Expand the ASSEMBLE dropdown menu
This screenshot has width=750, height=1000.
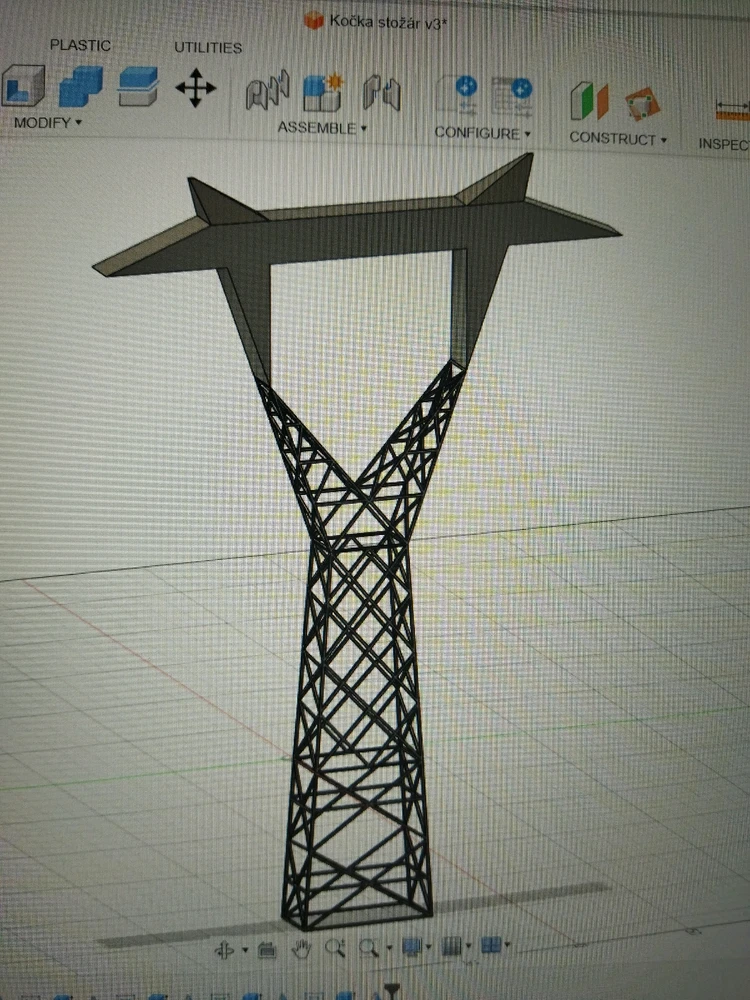[x=322, y=128]
